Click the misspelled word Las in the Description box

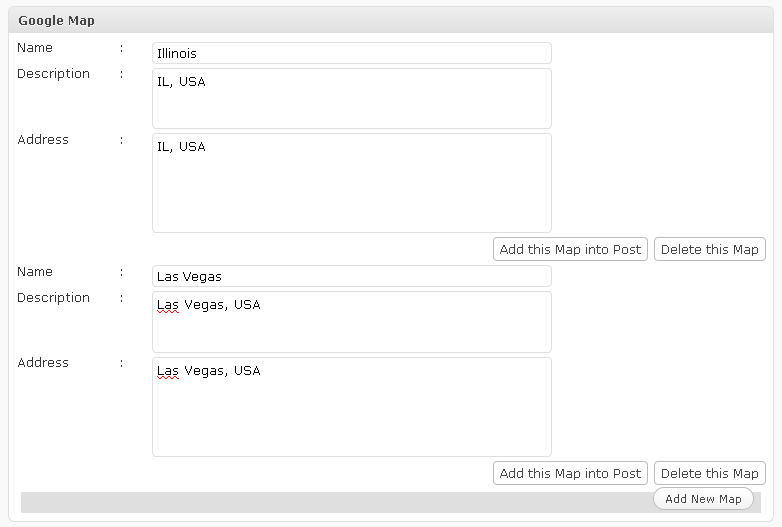point(168,305)
